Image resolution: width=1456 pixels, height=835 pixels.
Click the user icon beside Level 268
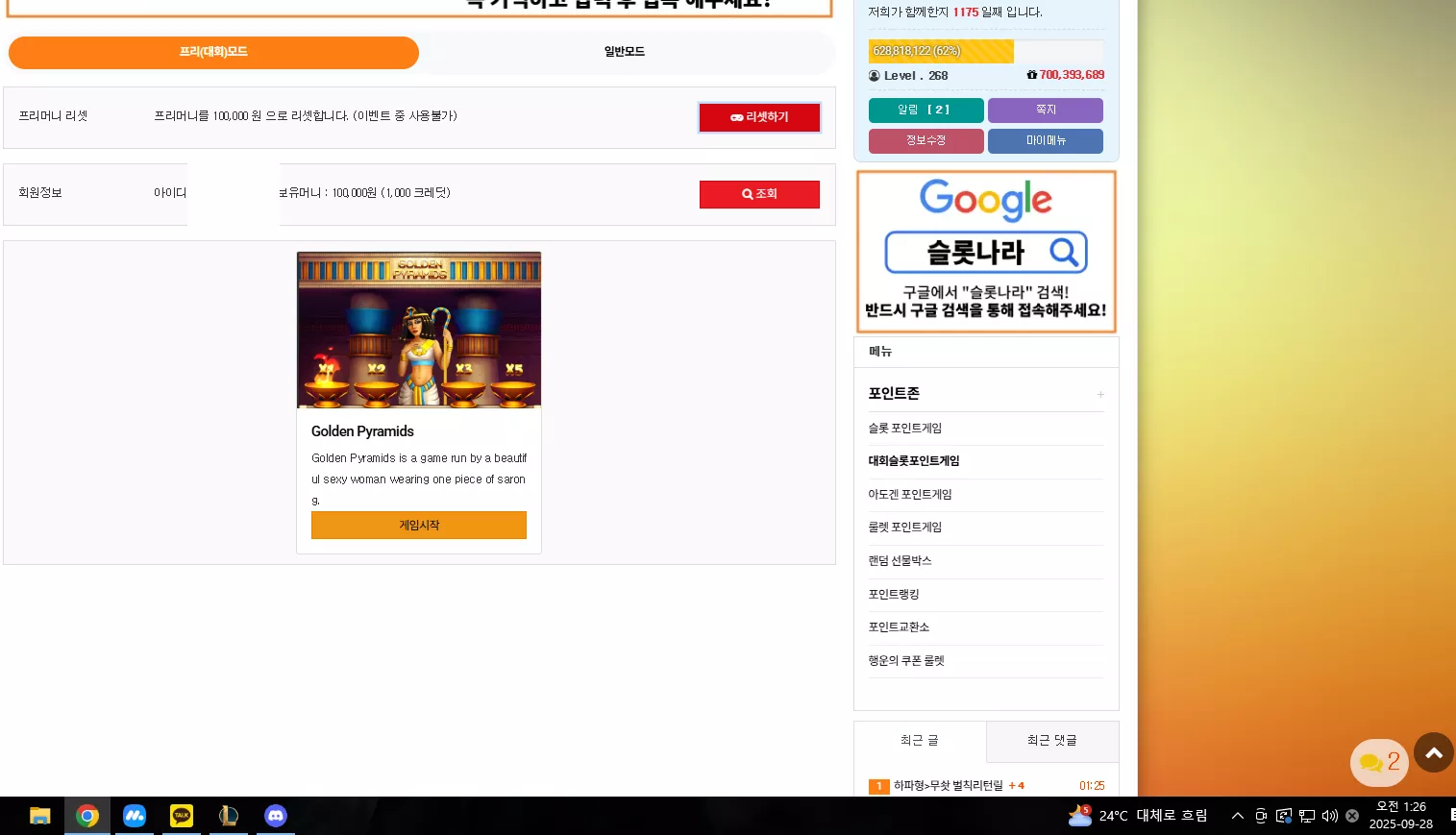(875, 76)
